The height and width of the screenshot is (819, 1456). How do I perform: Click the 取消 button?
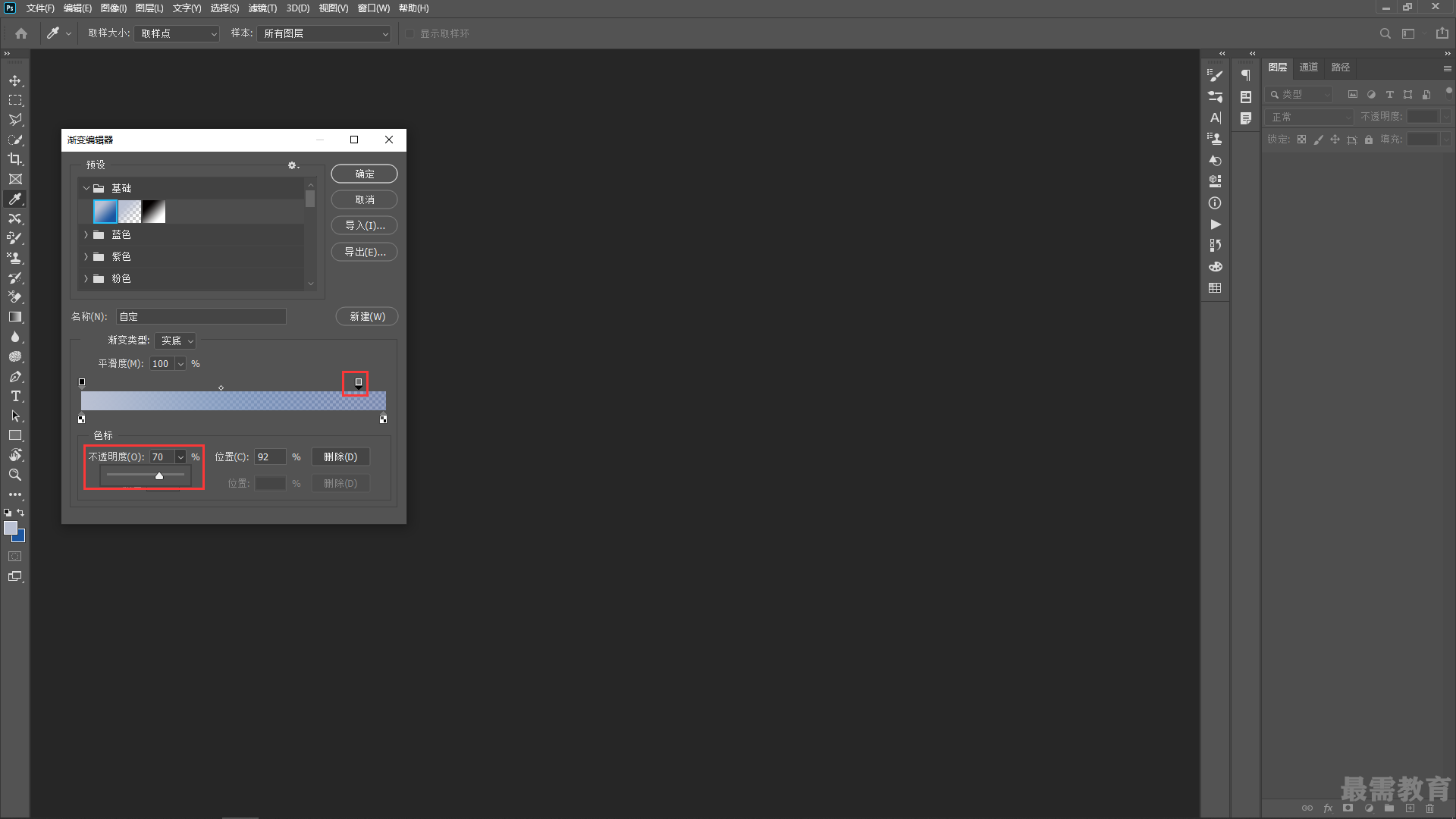pos(365,199)
